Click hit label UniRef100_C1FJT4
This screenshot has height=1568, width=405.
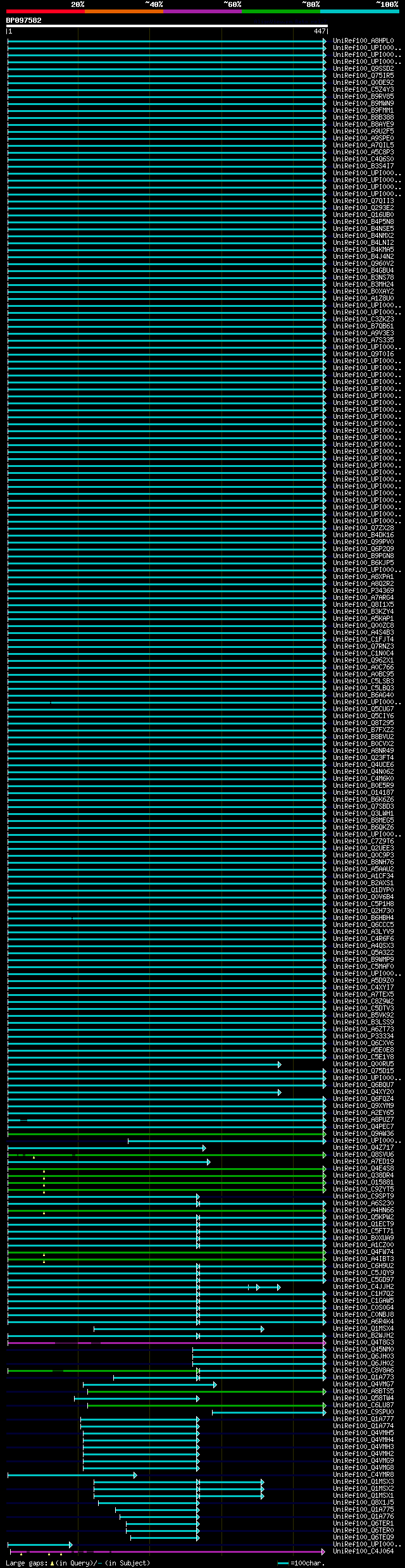[x=363, y=640]
